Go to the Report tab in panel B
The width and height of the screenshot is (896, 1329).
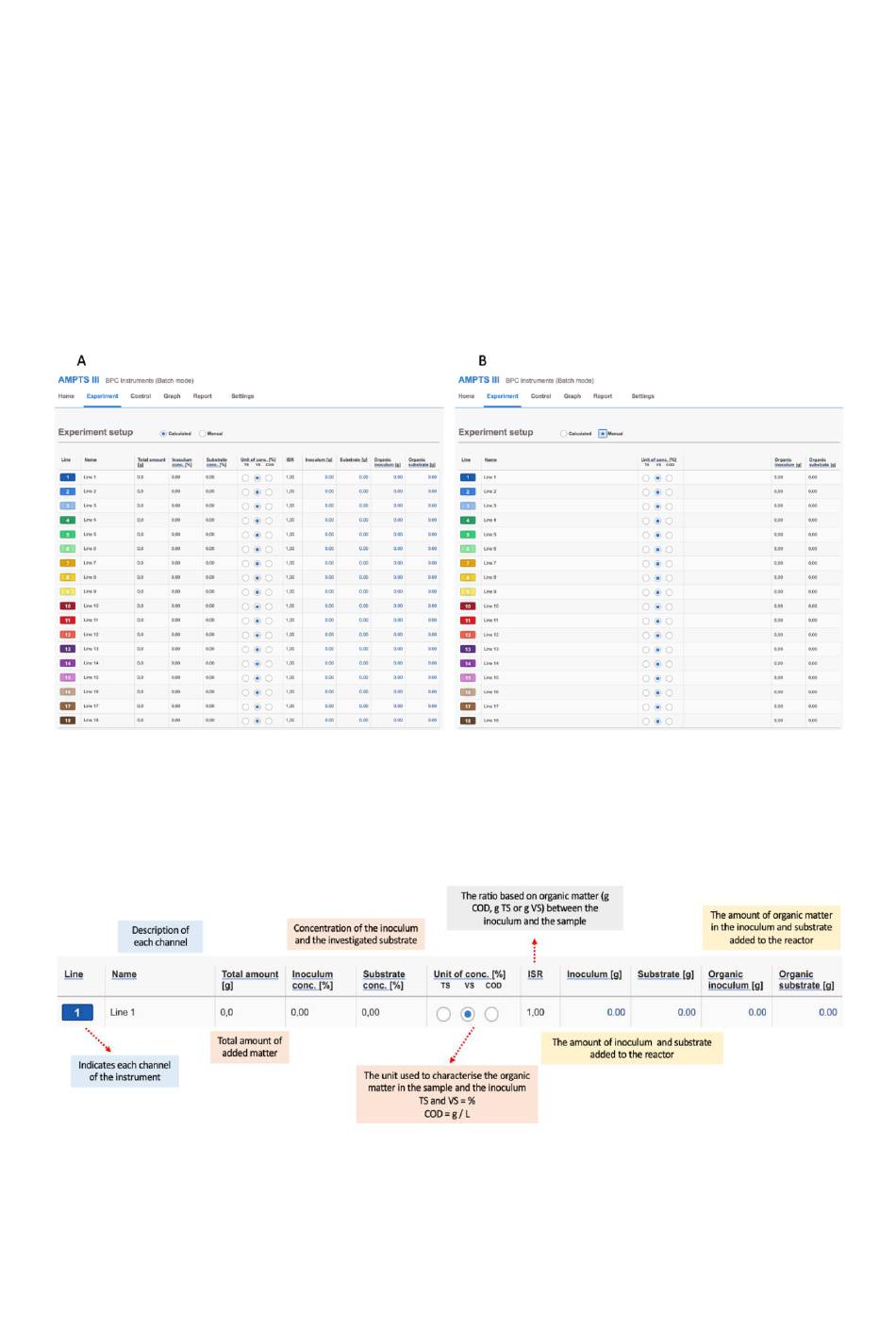coord(603,396)
